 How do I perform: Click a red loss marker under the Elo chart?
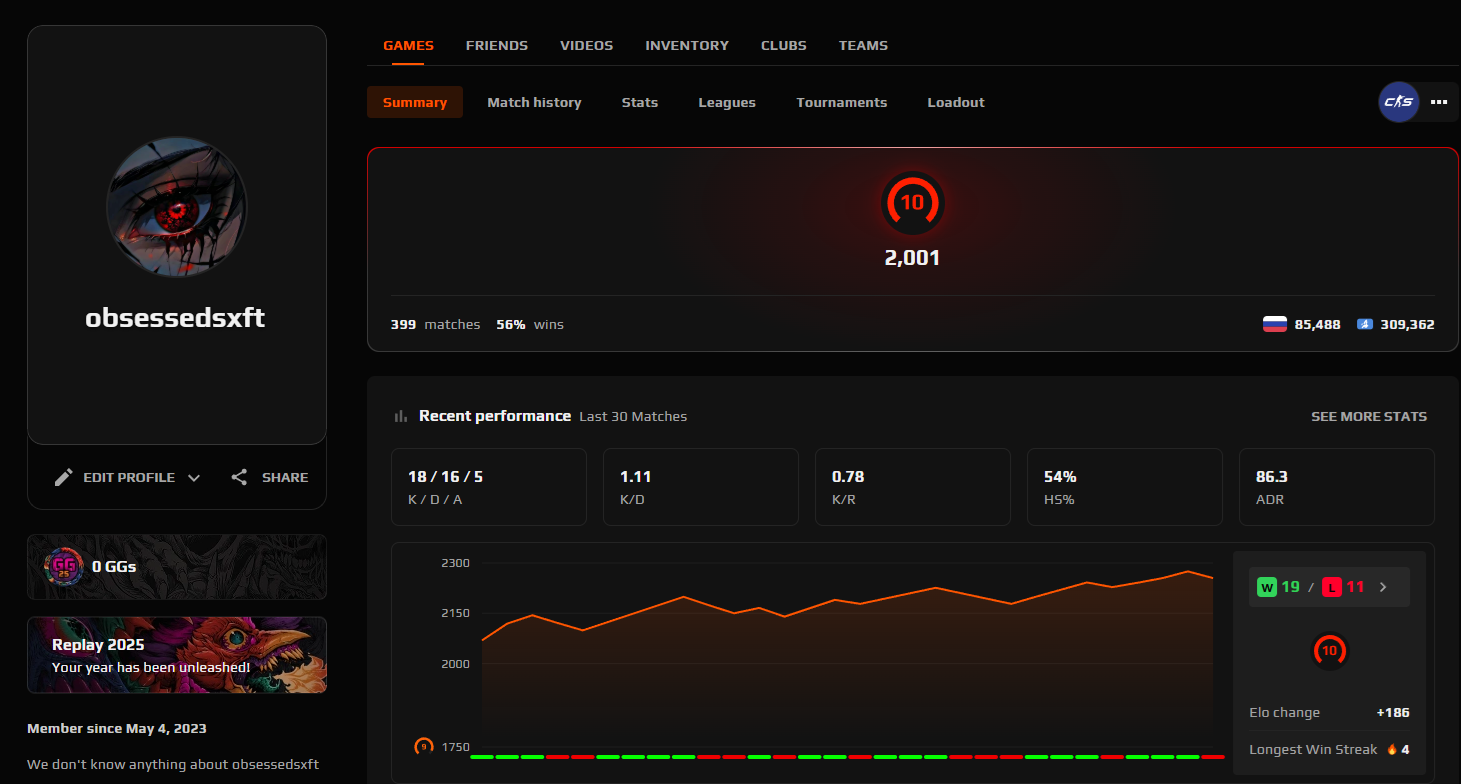click(556, 759)
